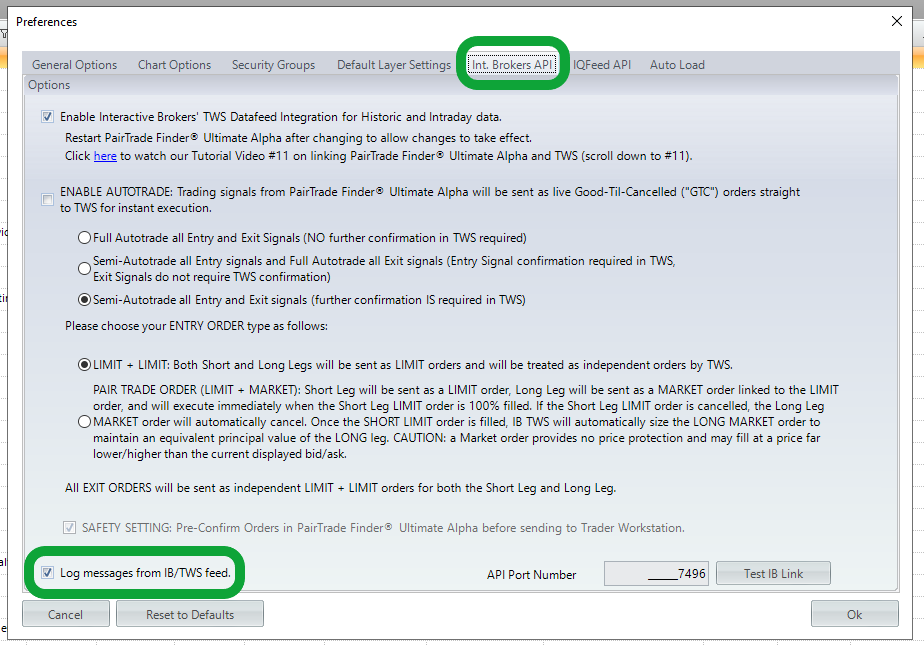Toggle SAFETY SETTING Pre-Confirm Orders checkbox
924x645 pixels.
70,528
